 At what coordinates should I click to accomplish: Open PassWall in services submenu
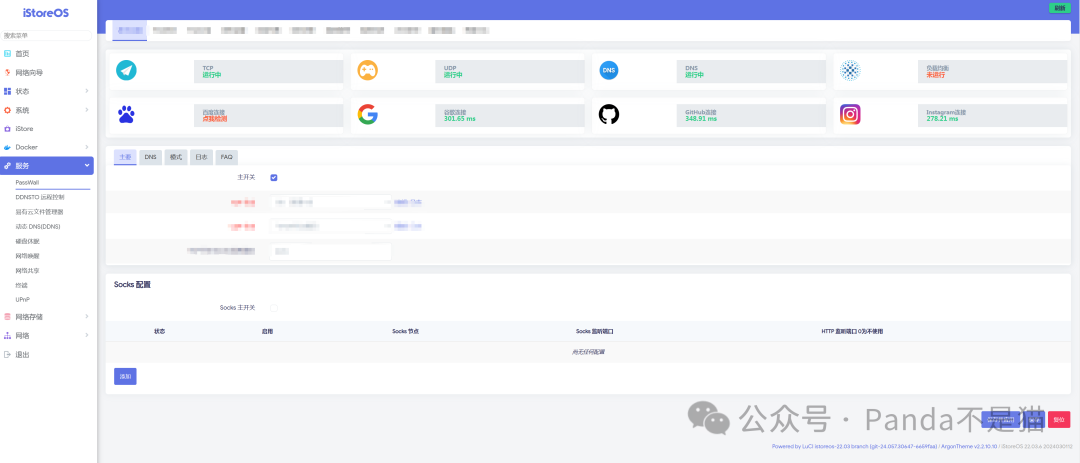click(28, 182)
